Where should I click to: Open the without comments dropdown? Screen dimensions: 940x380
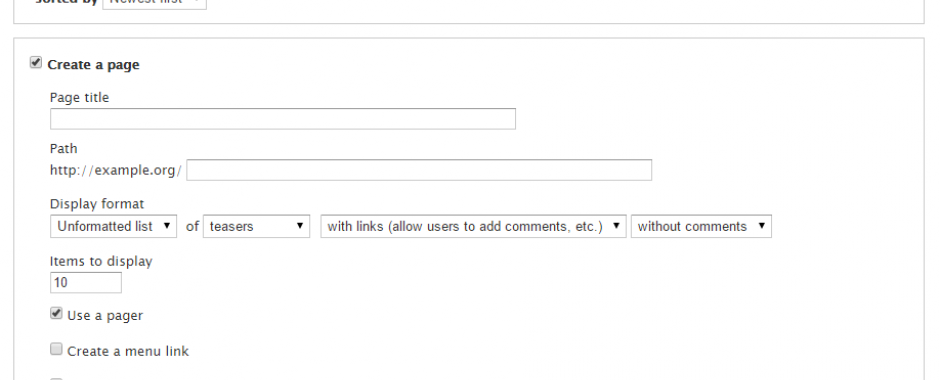[701, 227]
